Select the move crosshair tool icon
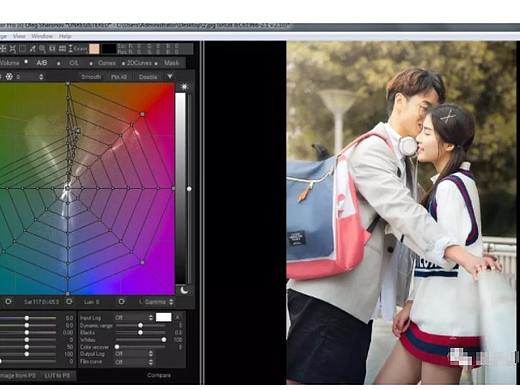Viewport: 520px width, 390px height. tap(3, 49)
